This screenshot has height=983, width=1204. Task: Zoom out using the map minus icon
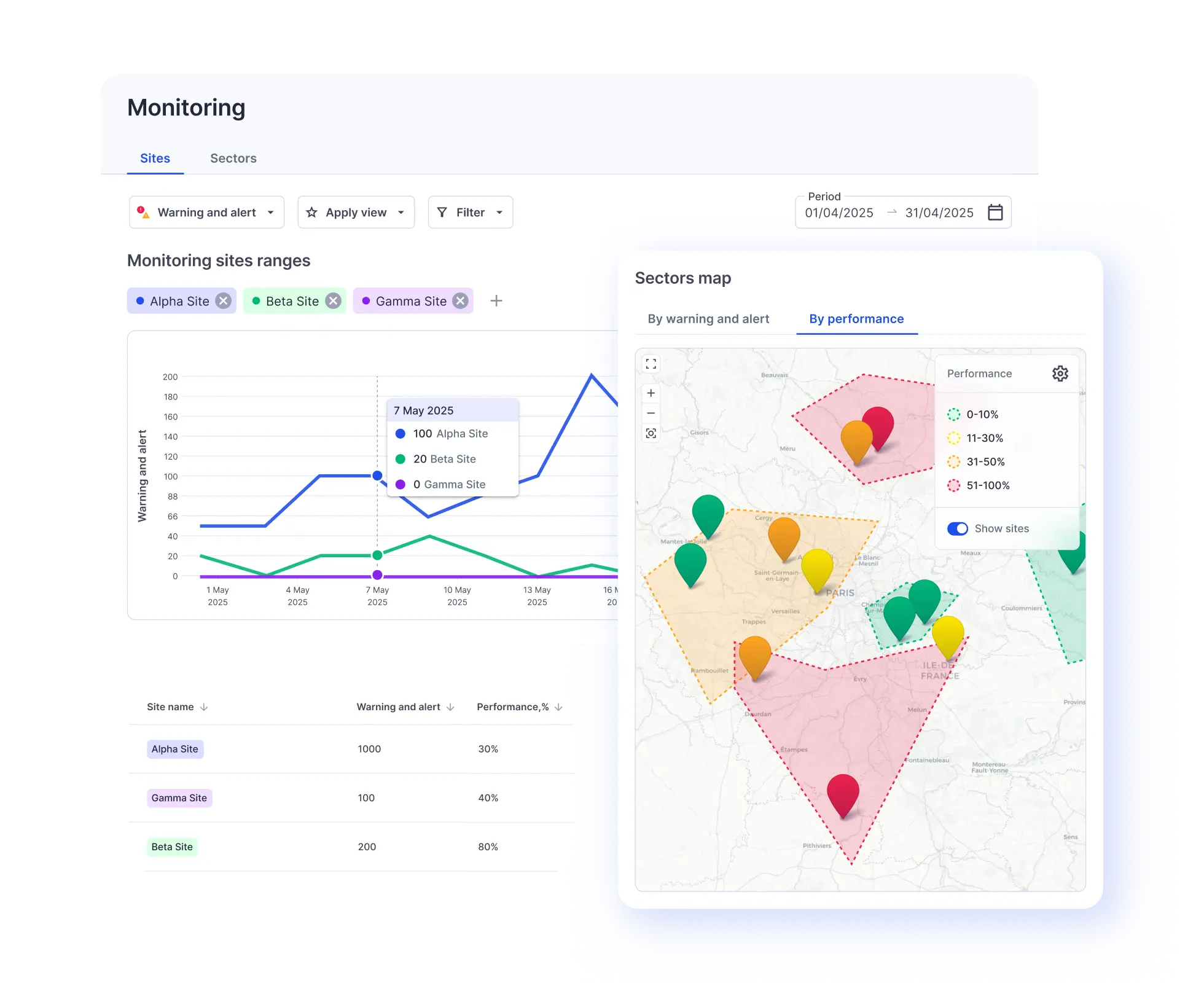(651, 413)
